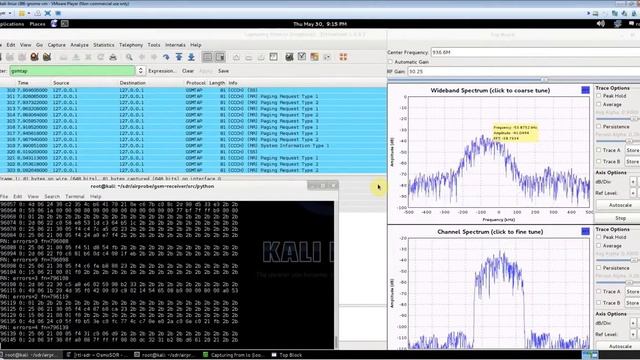Click the Go forward in packet history arrow

pyautogui.click(x=154, y=57)
